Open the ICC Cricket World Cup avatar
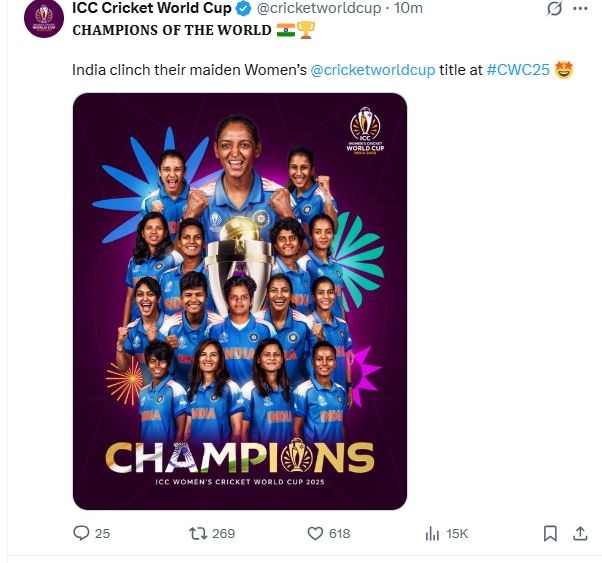Viewport: 602px width, 563px height. click(43, 14)
